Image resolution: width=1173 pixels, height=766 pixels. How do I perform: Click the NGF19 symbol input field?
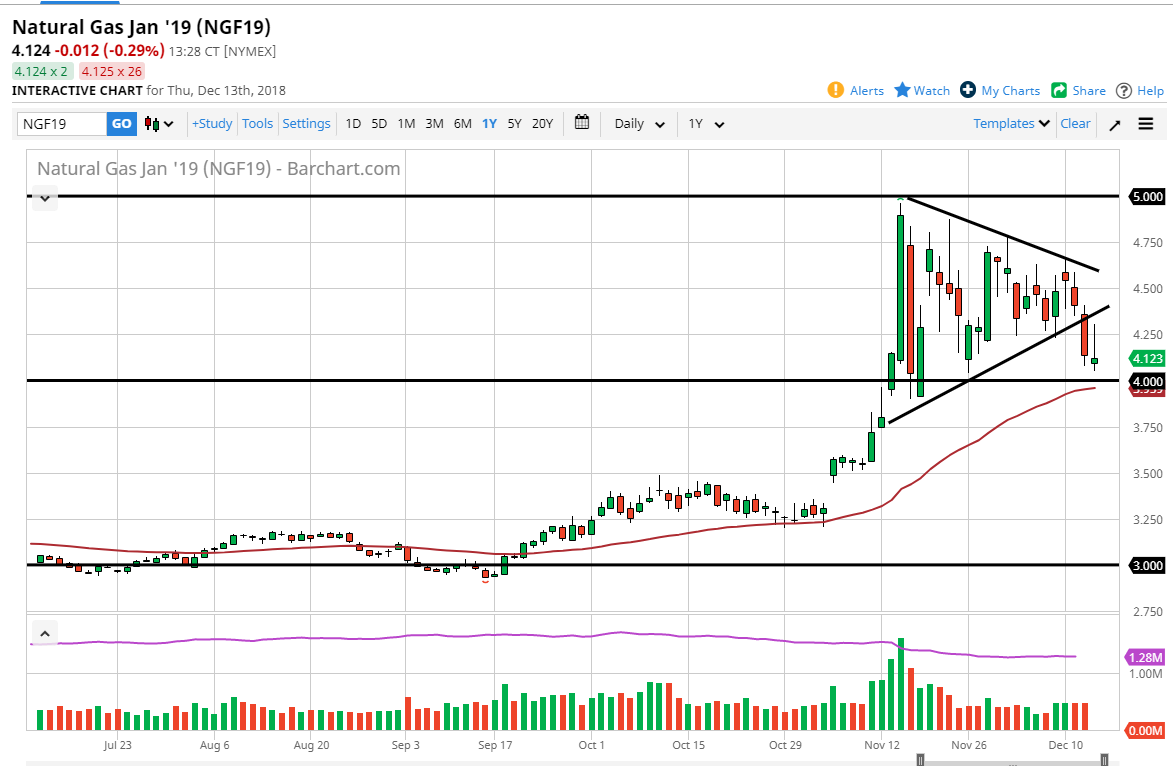point(62,124)
